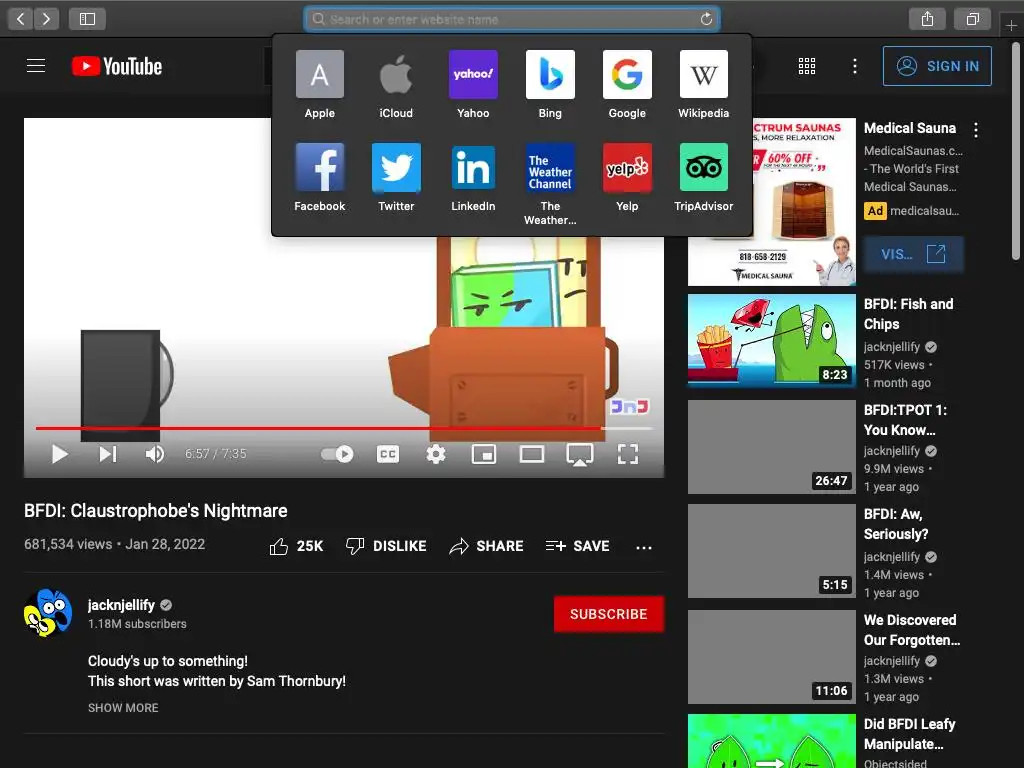This screenshot has width=1024, height=768.
Task: Toggle closed captions
Action: click(388, 454)
